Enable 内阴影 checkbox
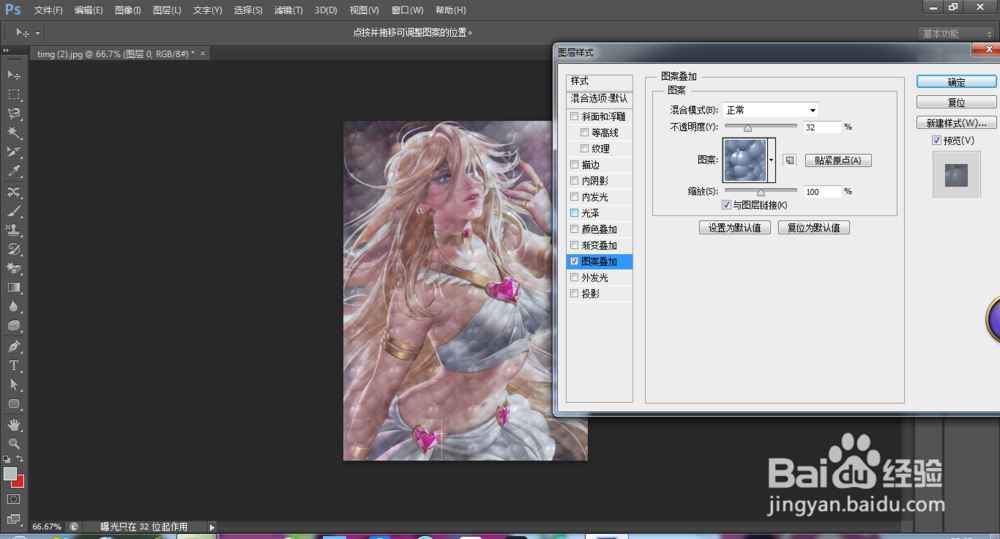 pyautogui.click(x=575, y=181)
